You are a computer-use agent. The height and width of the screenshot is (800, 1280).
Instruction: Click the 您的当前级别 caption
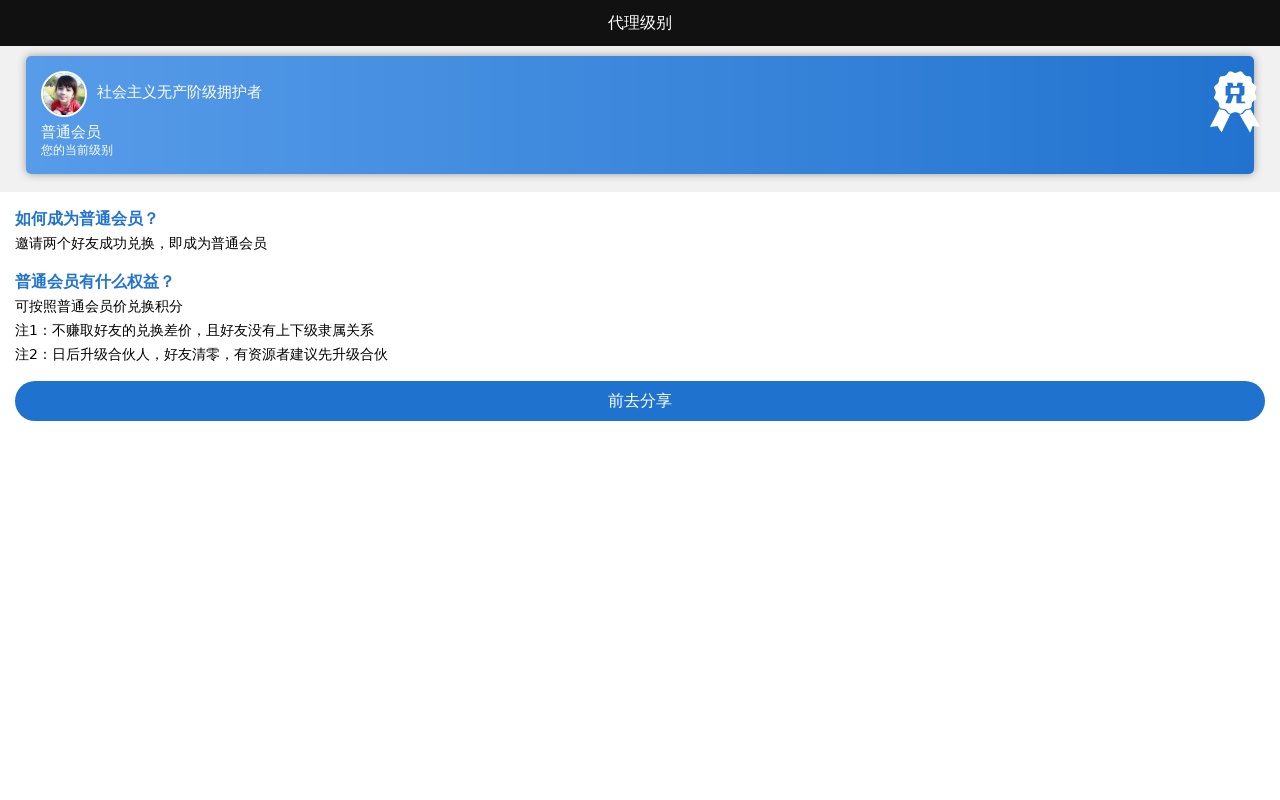[x=77, y=150]
